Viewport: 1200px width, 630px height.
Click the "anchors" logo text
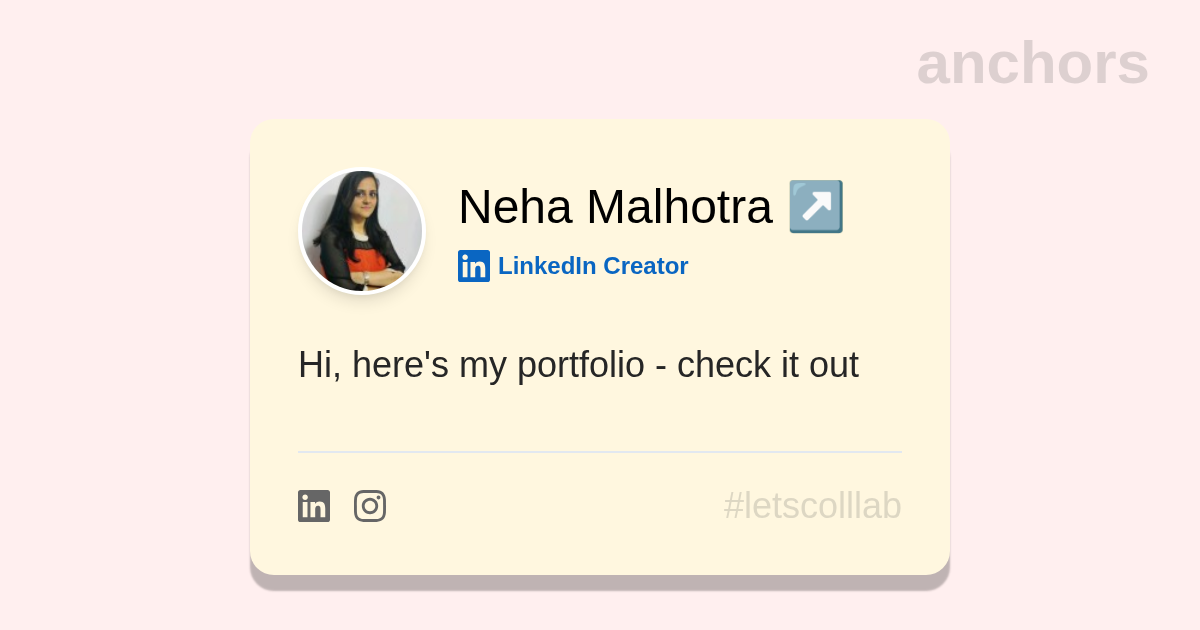point(1032,63)
